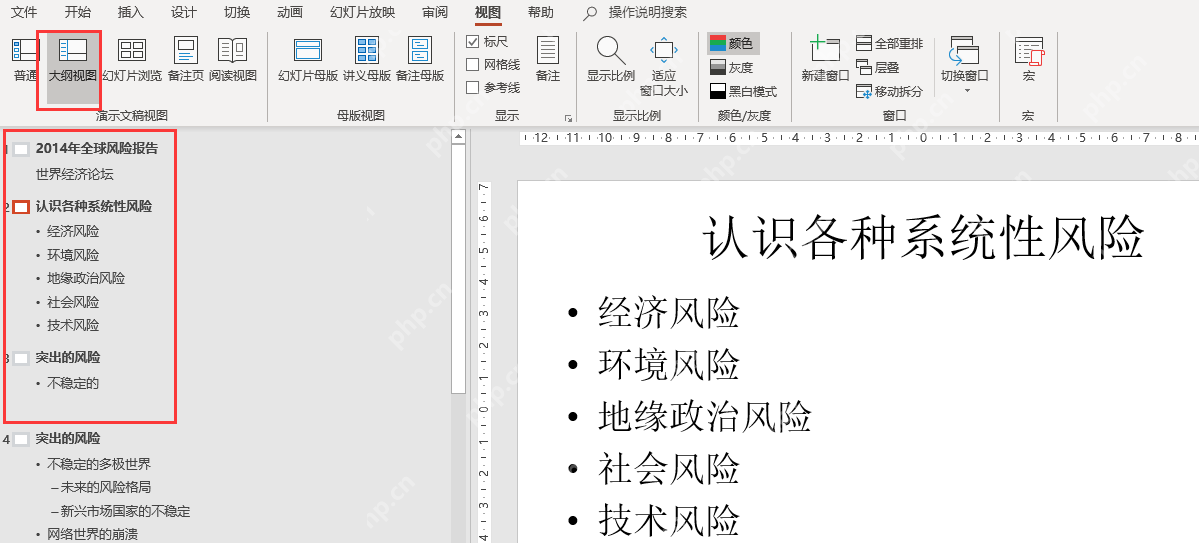
Task: Select Color mode (颜色)
Action: [733, 44]
